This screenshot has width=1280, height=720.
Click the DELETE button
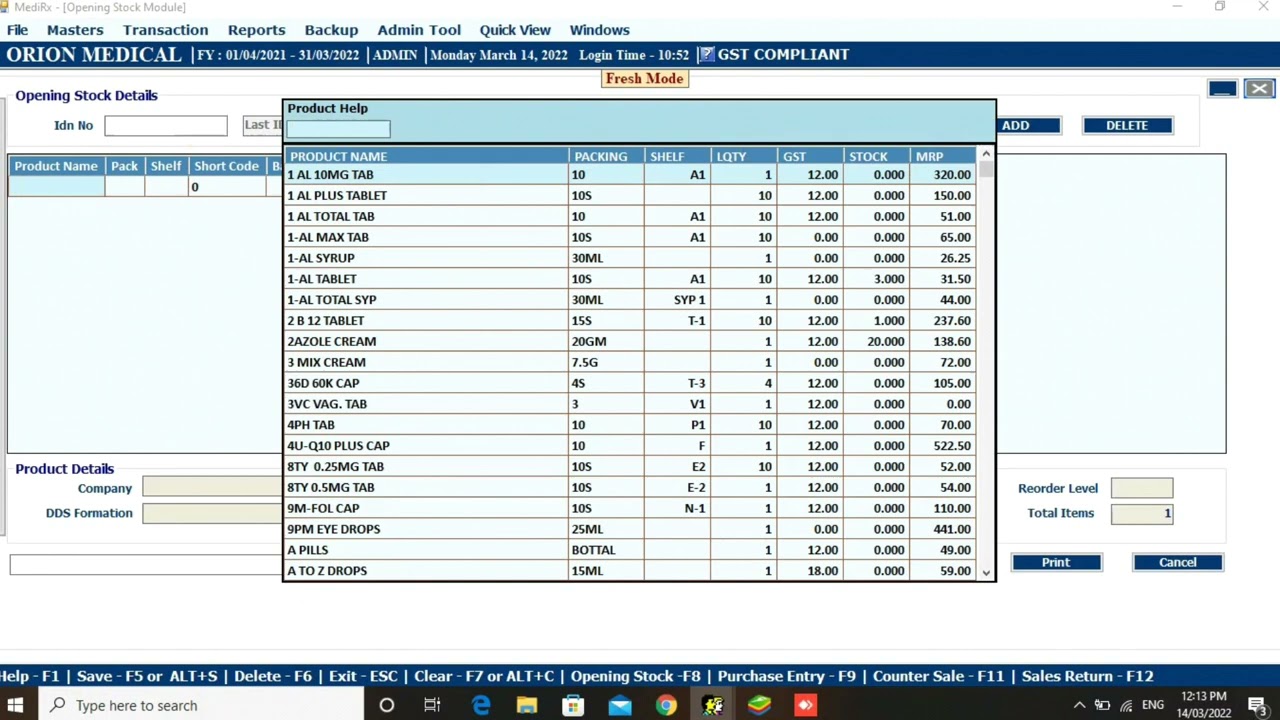pos(1127,125)
